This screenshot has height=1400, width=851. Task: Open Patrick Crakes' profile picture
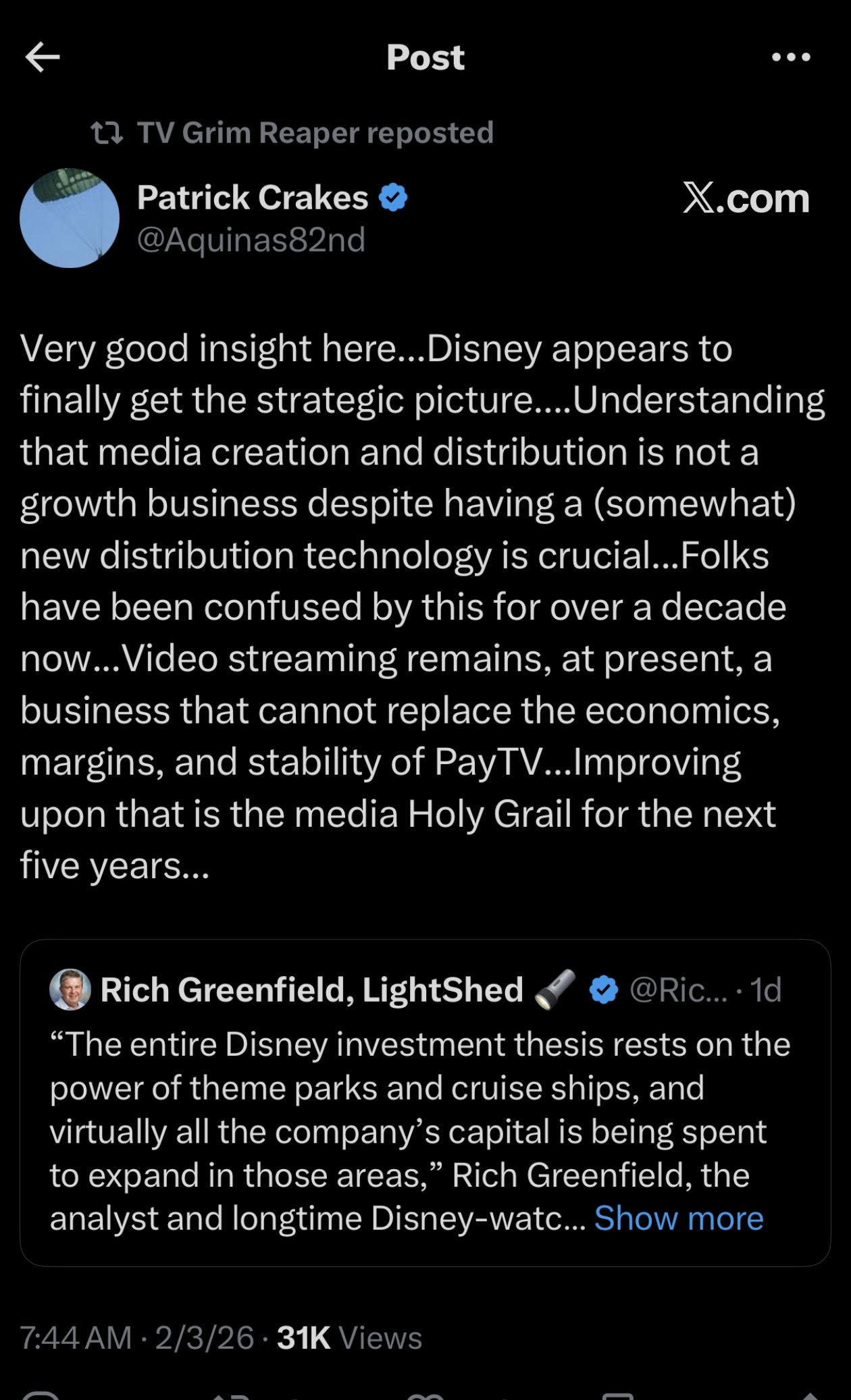(70, 218)
